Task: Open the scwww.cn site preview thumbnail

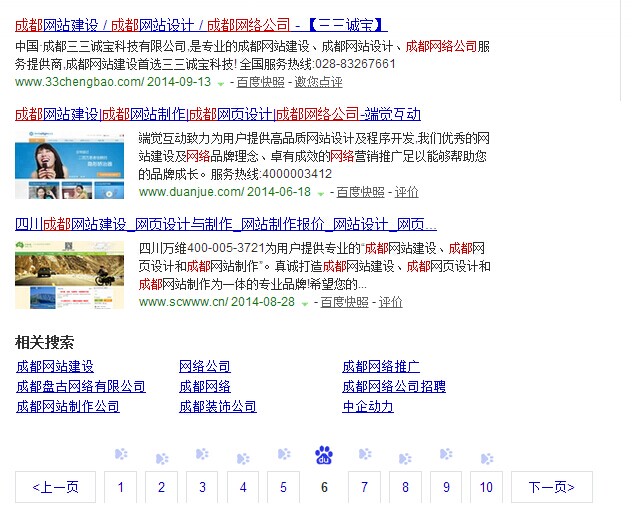Action: 69,275
